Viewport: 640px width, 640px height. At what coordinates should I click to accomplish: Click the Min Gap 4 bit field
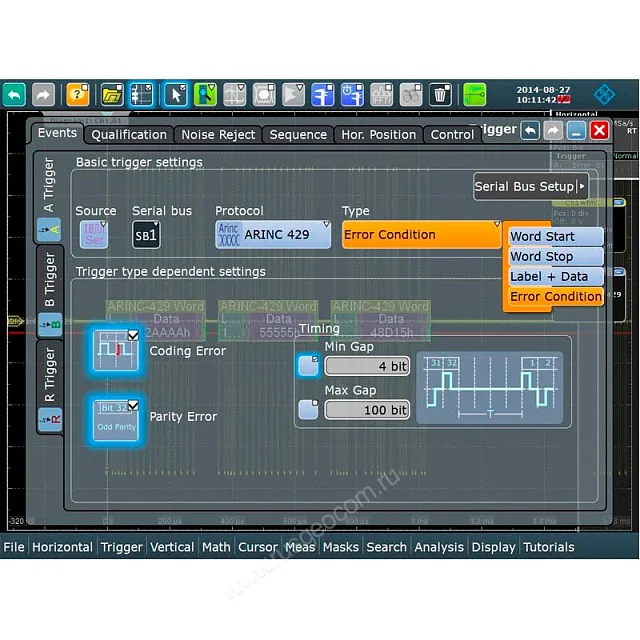[367, 367]
